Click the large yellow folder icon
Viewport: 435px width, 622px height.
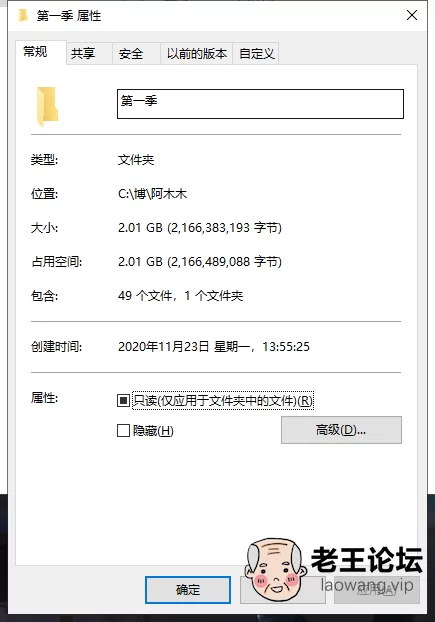(x=47, y=106)
